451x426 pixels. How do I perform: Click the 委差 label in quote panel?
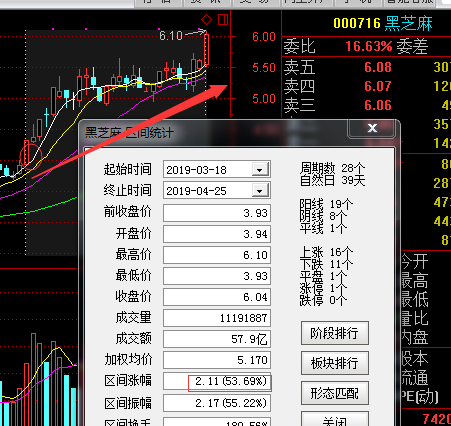click(412, 47)
